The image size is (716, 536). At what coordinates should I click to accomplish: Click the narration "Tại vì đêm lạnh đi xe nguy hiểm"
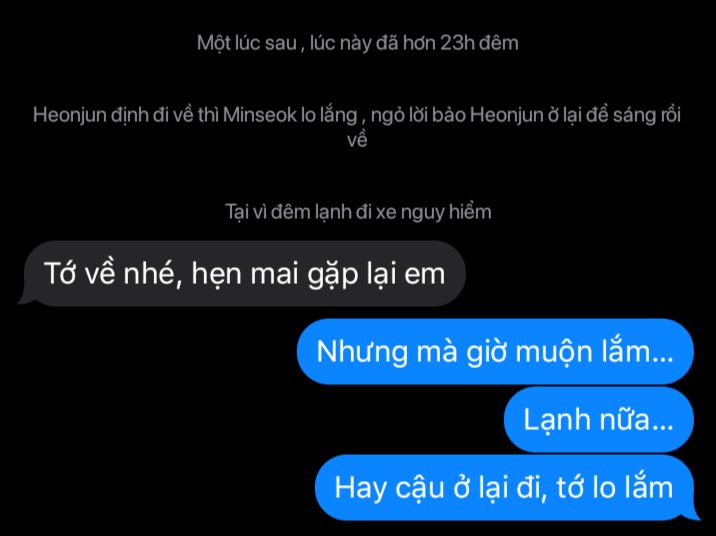(x=358, y=212)
